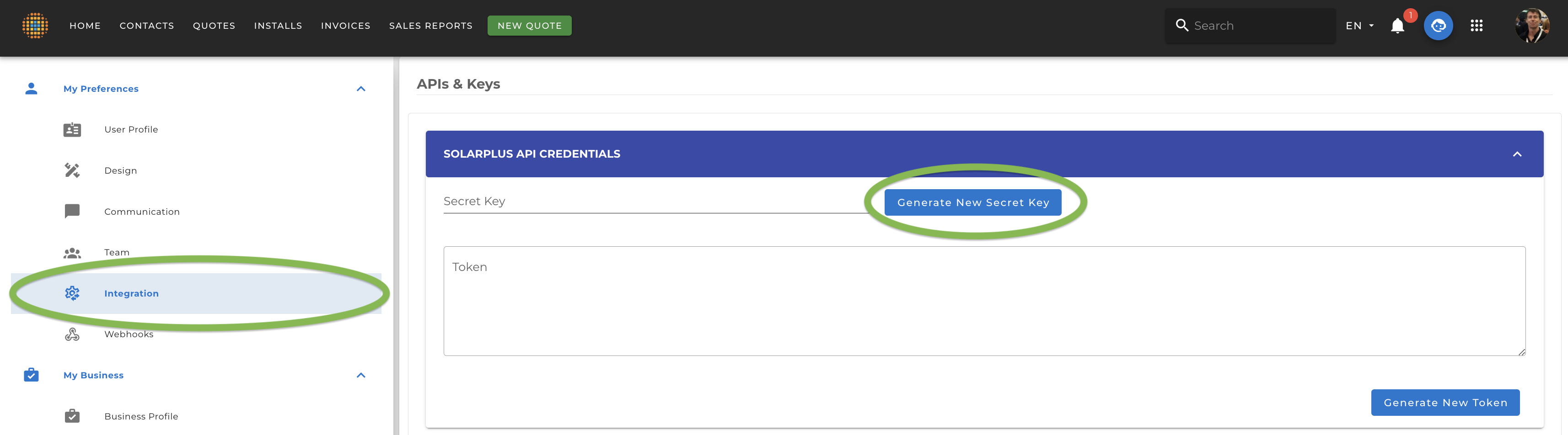The image size is (1568, 435).
Task: Click the My Business heading
Action: (94, 376)
